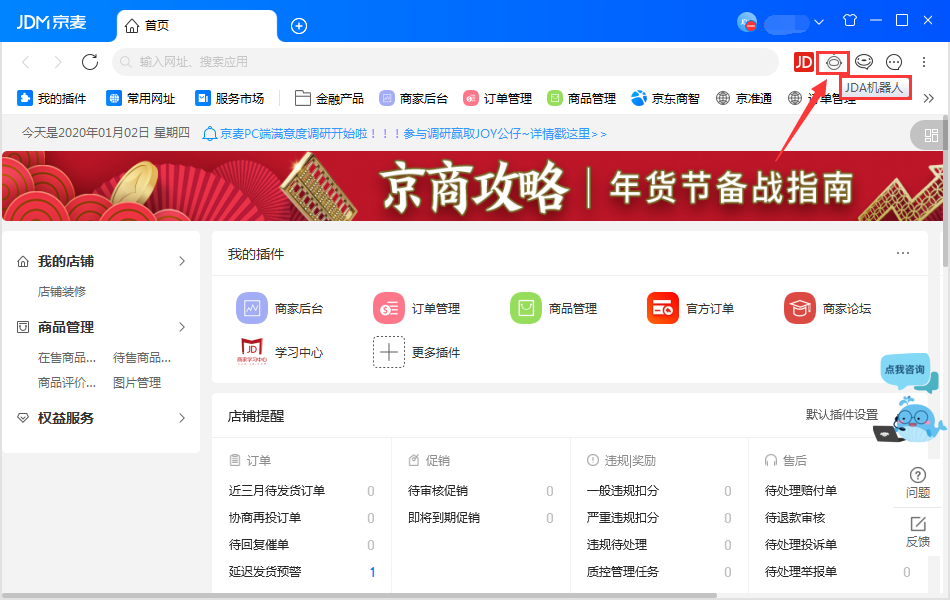The height and width of the screenshot is (600, 950).
Task: Add a new tab with plus icon
Action: click(x=299, y=25)
